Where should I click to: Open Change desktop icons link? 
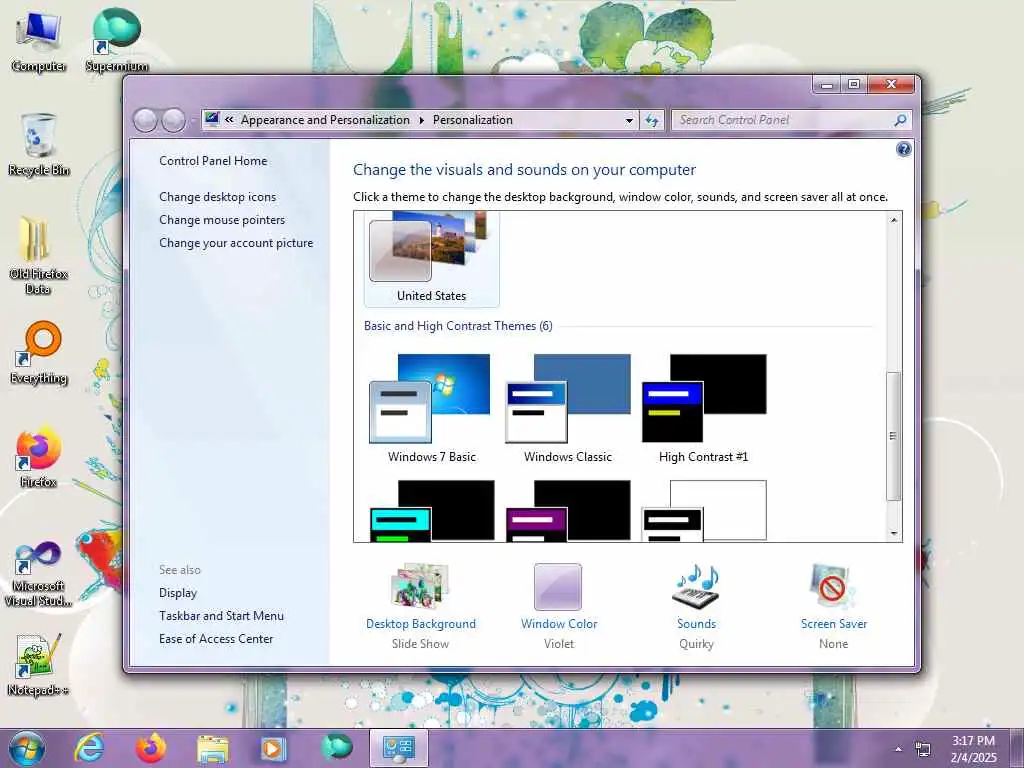(217, 197)
